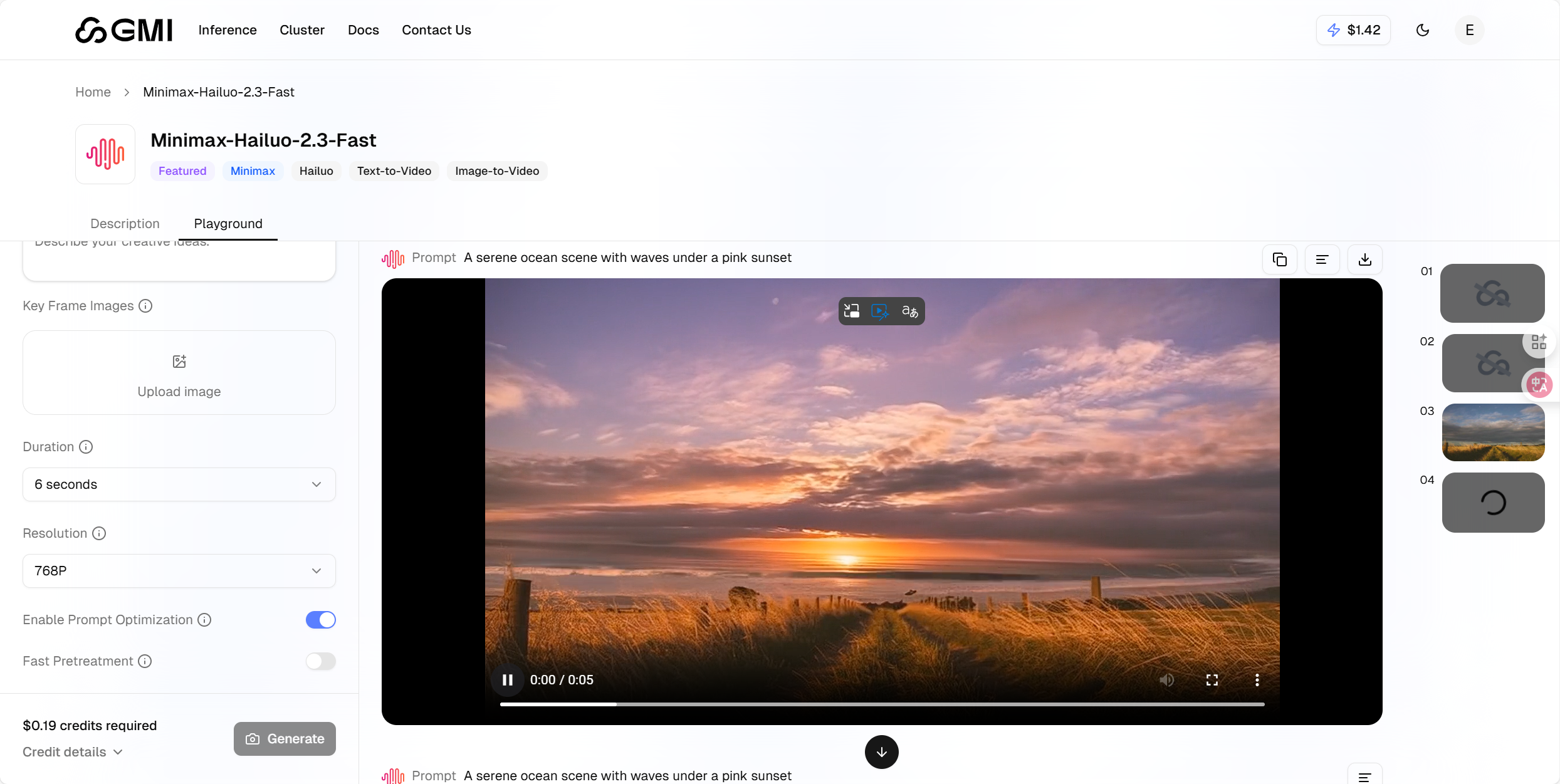Open the Resolution dropdown showing 768P

click(179, 571)
